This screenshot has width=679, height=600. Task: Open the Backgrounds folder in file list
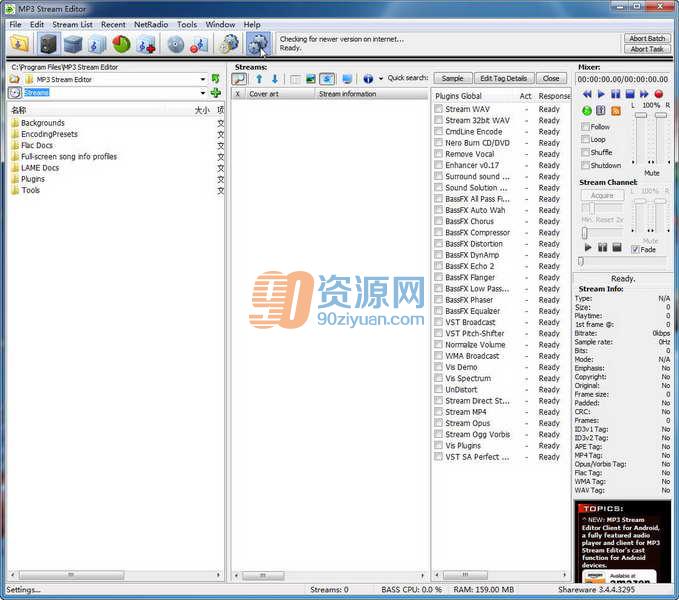[x=43, y=123]
